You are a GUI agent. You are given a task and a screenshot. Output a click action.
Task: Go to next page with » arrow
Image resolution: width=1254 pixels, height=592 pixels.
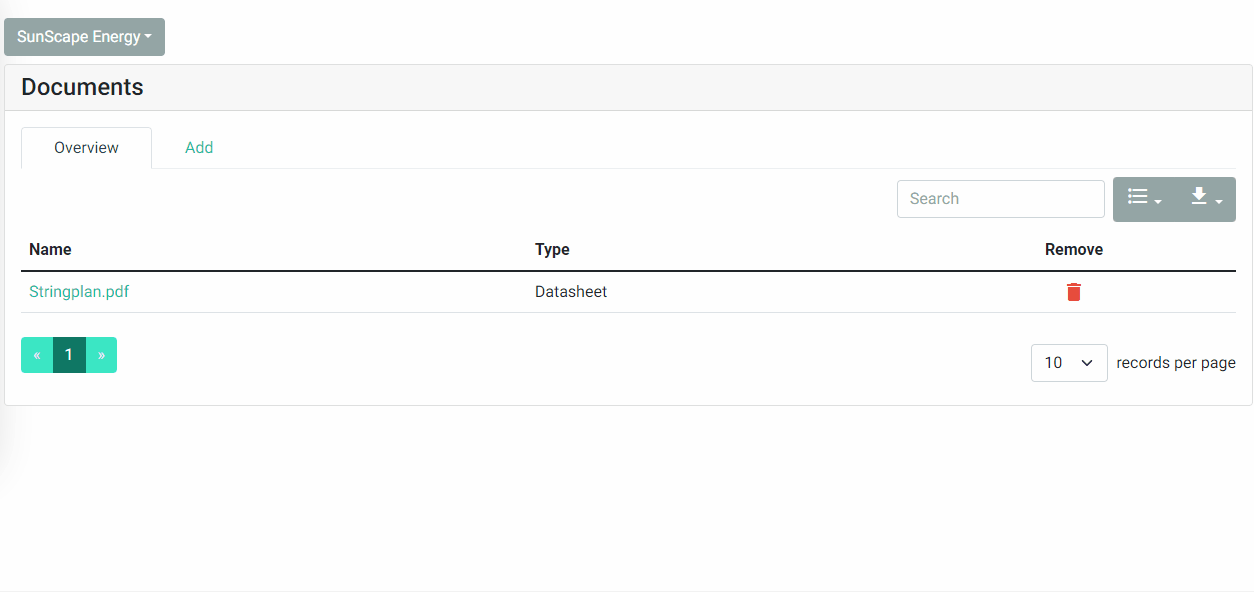point(101,355)
